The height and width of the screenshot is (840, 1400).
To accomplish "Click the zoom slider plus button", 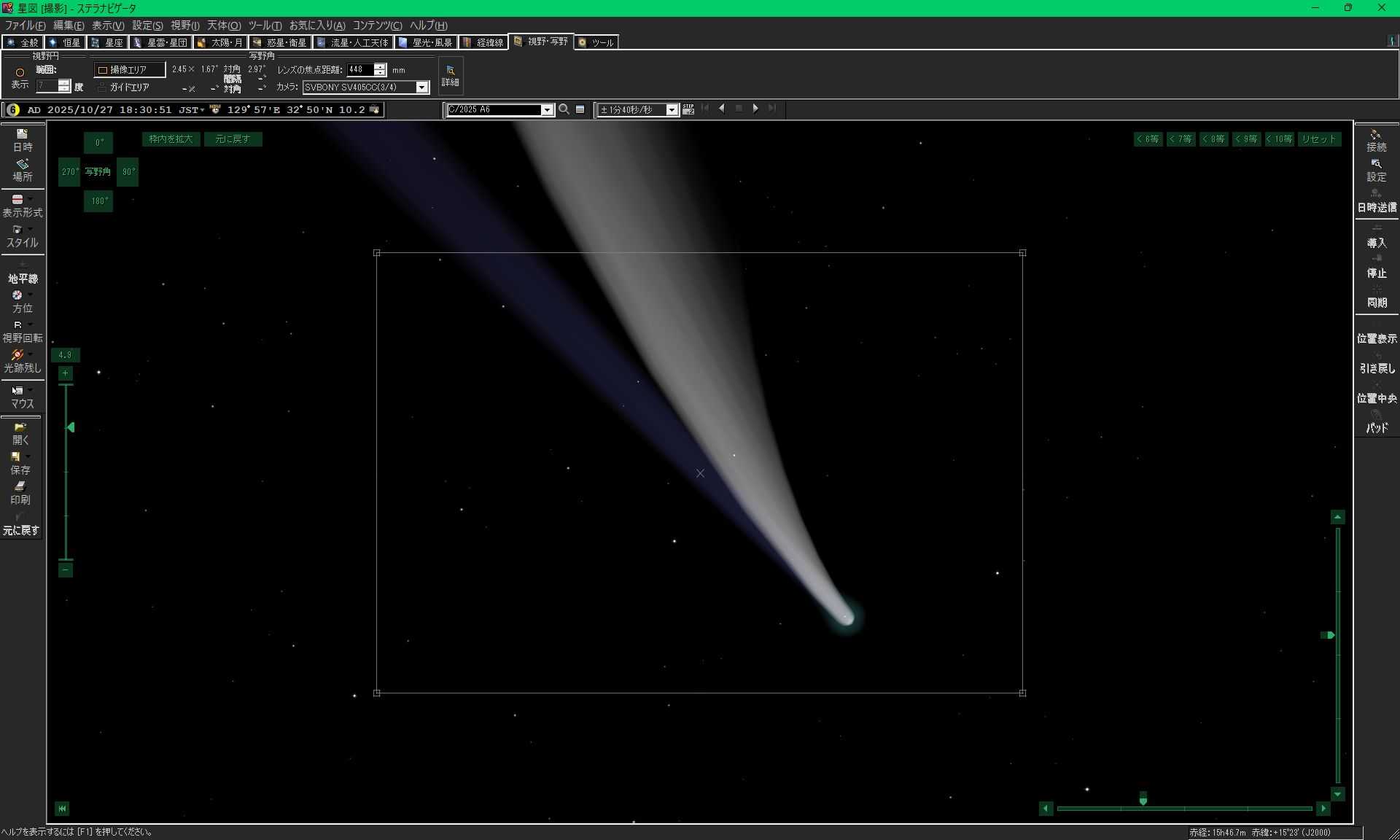I will point(66,373).
